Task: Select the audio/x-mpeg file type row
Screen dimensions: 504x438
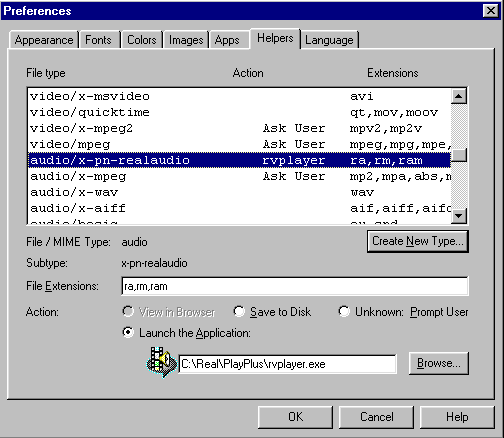Action: [x=239, y=176]
